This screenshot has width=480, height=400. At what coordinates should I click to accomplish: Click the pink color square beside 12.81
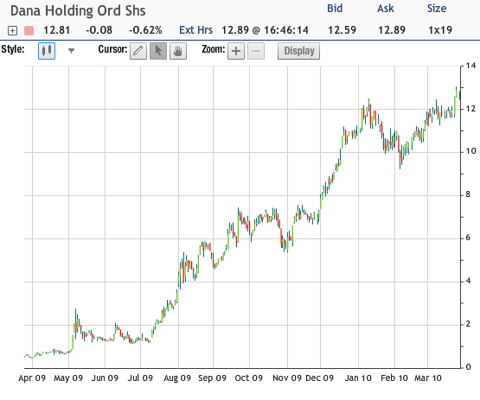pyautogui.click(x=29, y=31)
